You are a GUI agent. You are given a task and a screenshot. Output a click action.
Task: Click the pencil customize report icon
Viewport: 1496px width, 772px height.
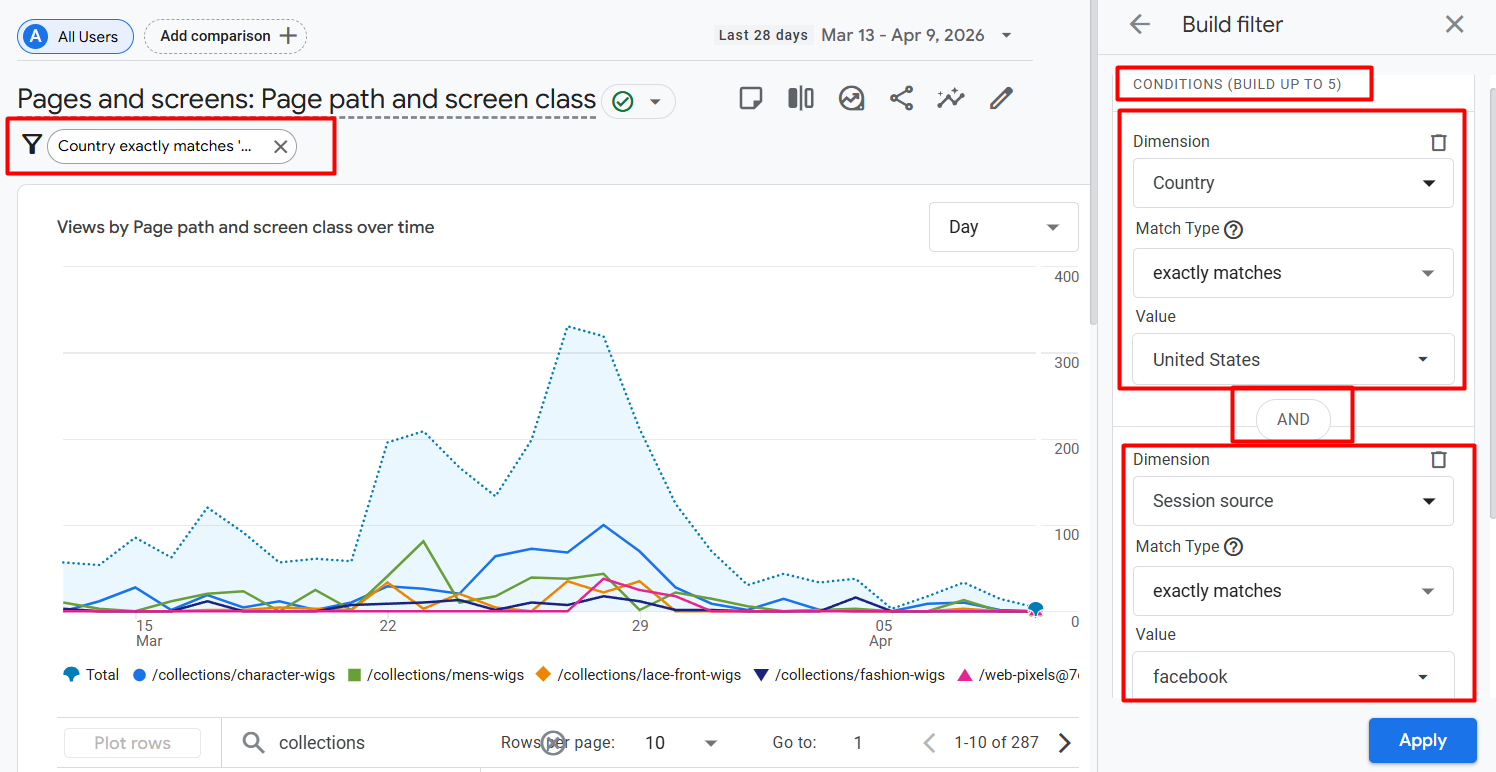pos(1001,98)
